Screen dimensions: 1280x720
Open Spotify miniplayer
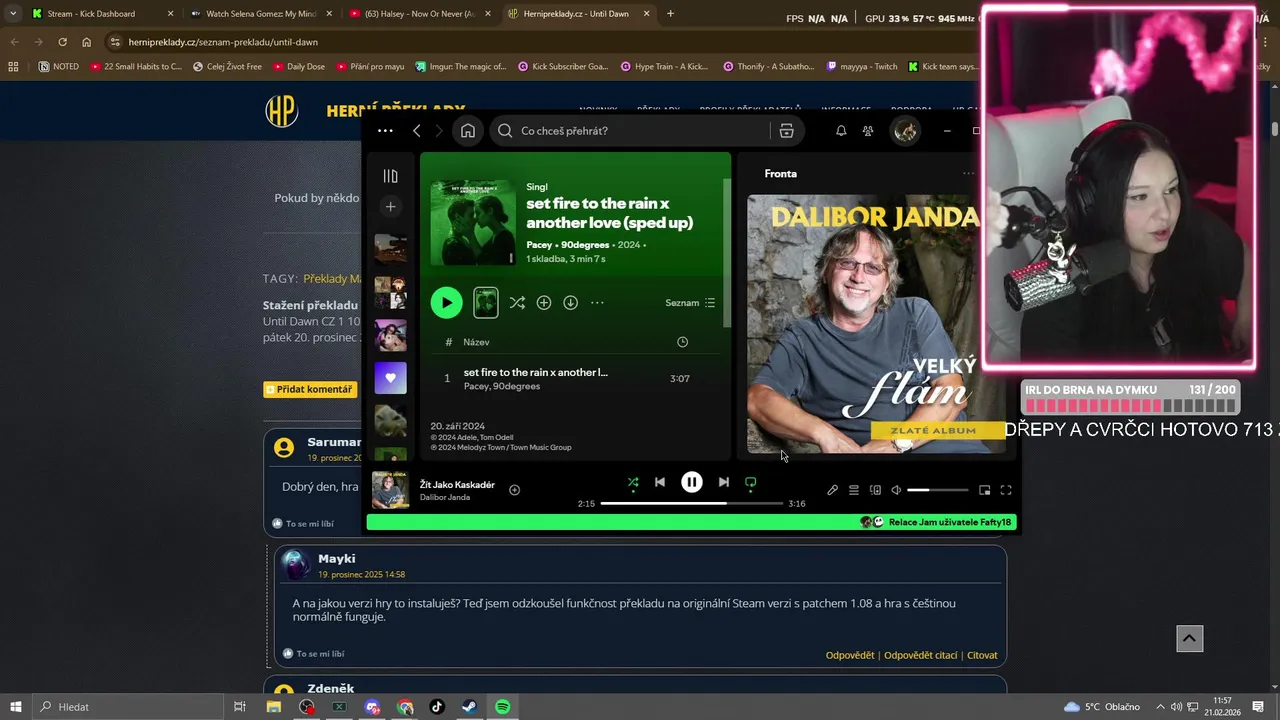[x=985, y=490]
